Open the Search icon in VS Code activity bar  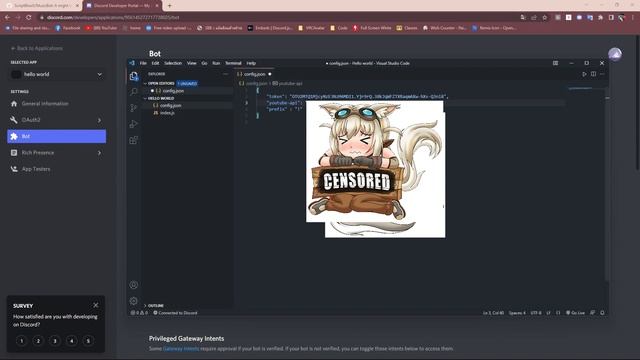click(133, 92)
